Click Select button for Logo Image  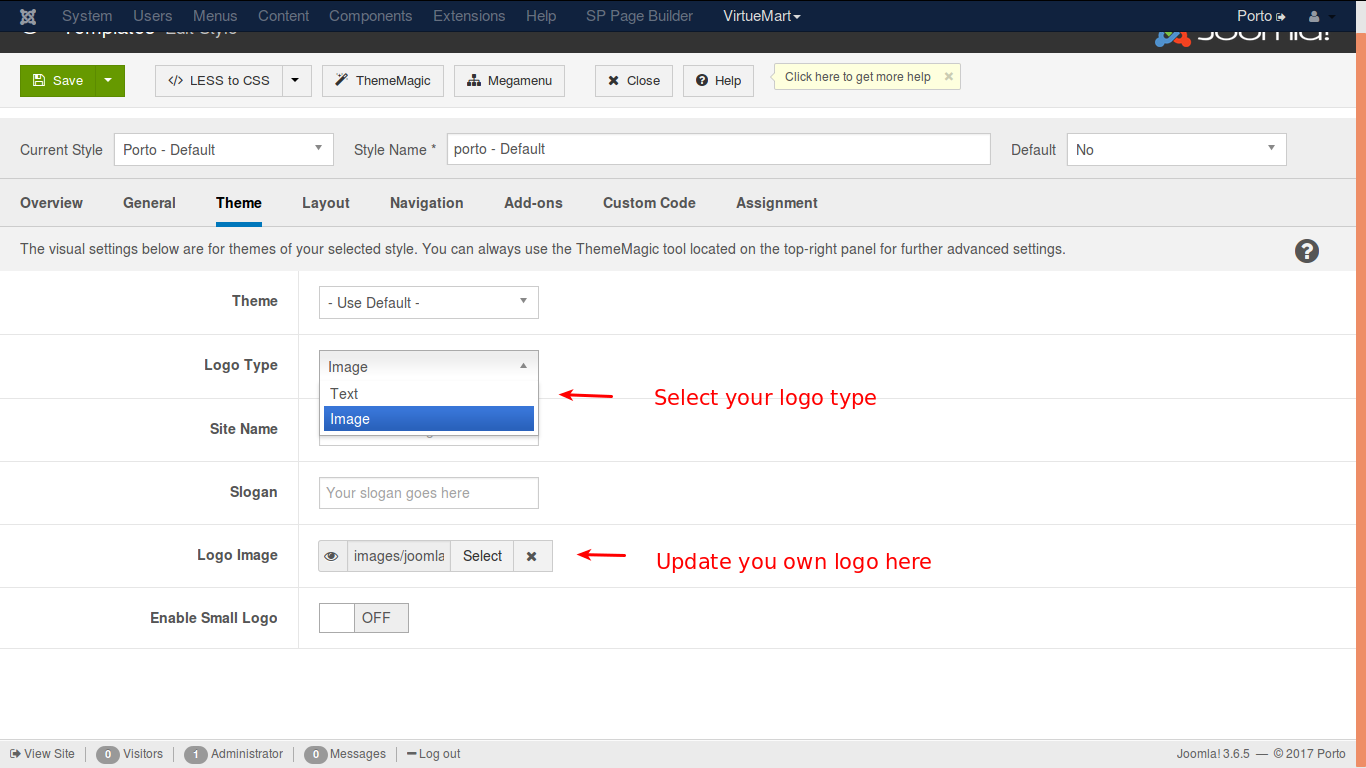pos(482,556)
